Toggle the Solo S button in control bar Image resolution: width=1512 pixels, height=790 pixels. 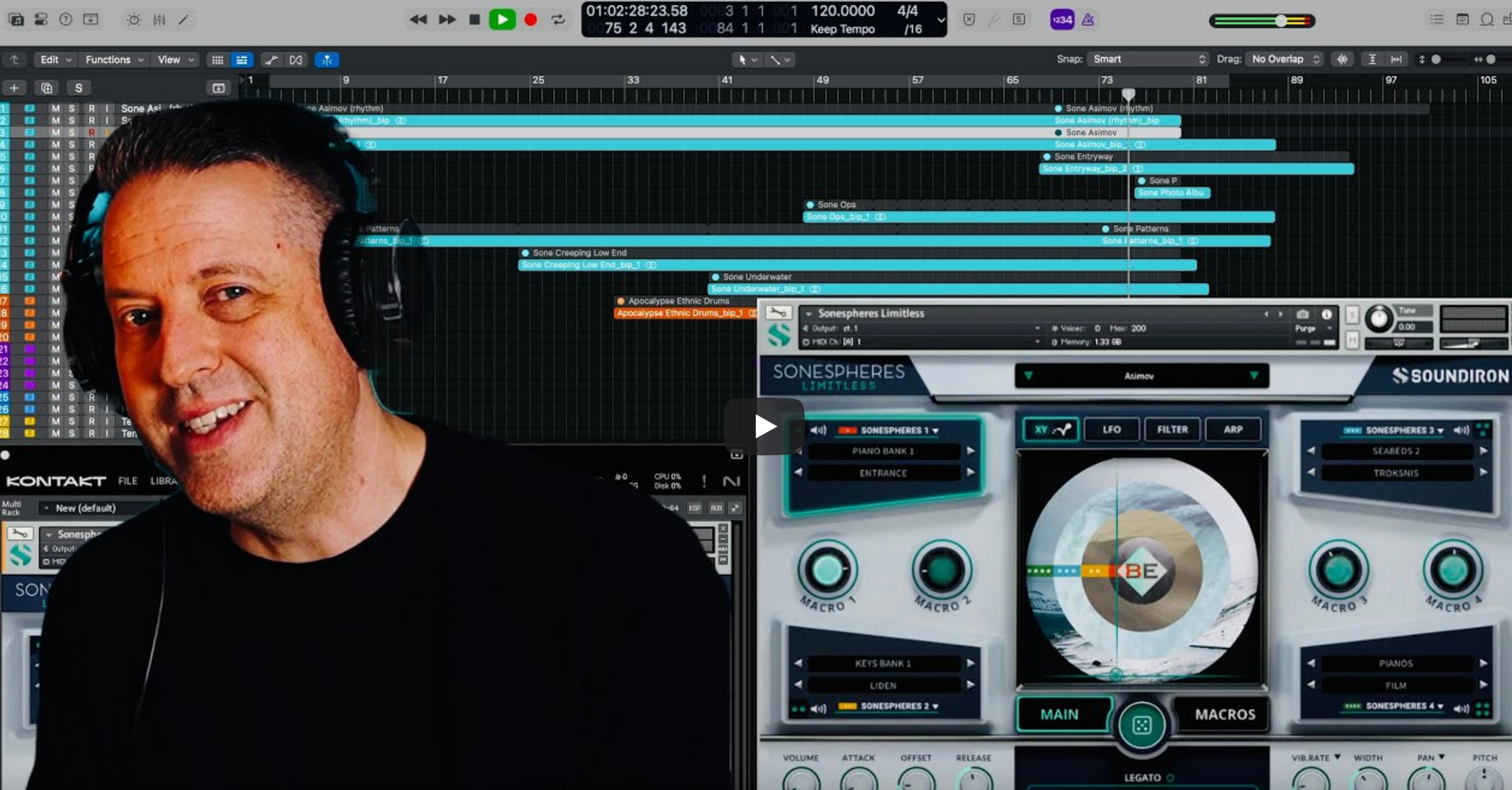(1019, 19)
